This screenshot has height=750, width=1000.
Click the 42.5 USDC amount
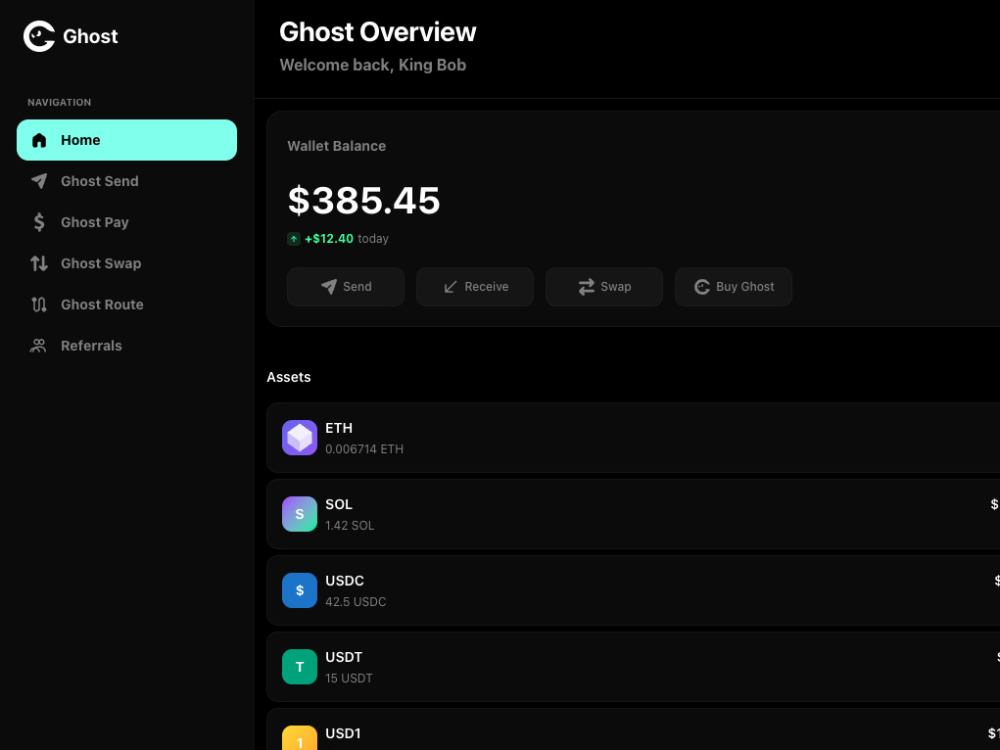coord(355,602)
